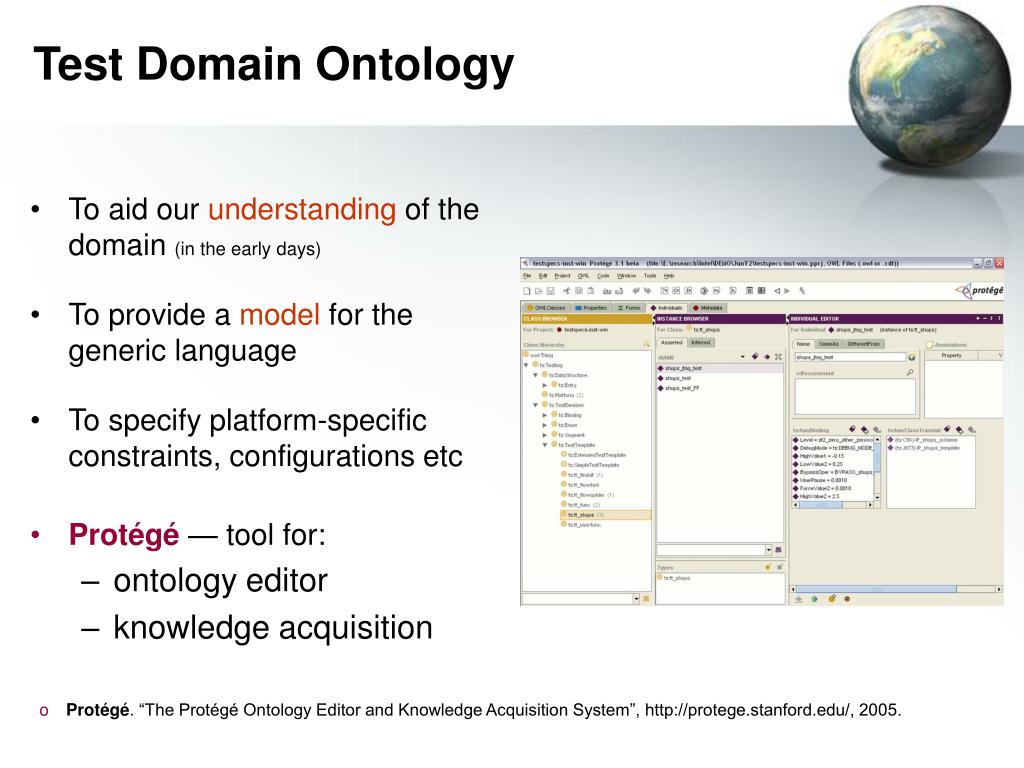Image resolution: width=1024 pixels, height=768 pixels.
Task: Click the Copy icon in the toolbar
Action: [x=579, y=291]
